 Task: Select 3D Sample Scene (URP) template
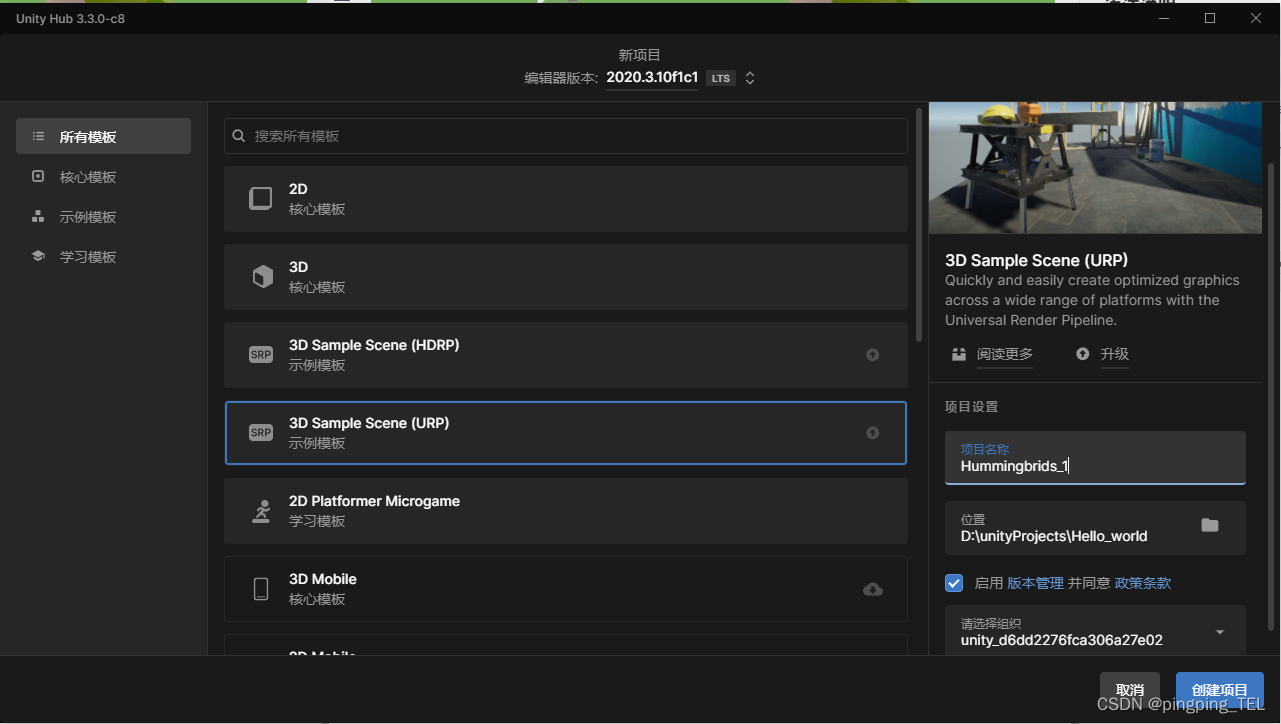coord(566,433)
